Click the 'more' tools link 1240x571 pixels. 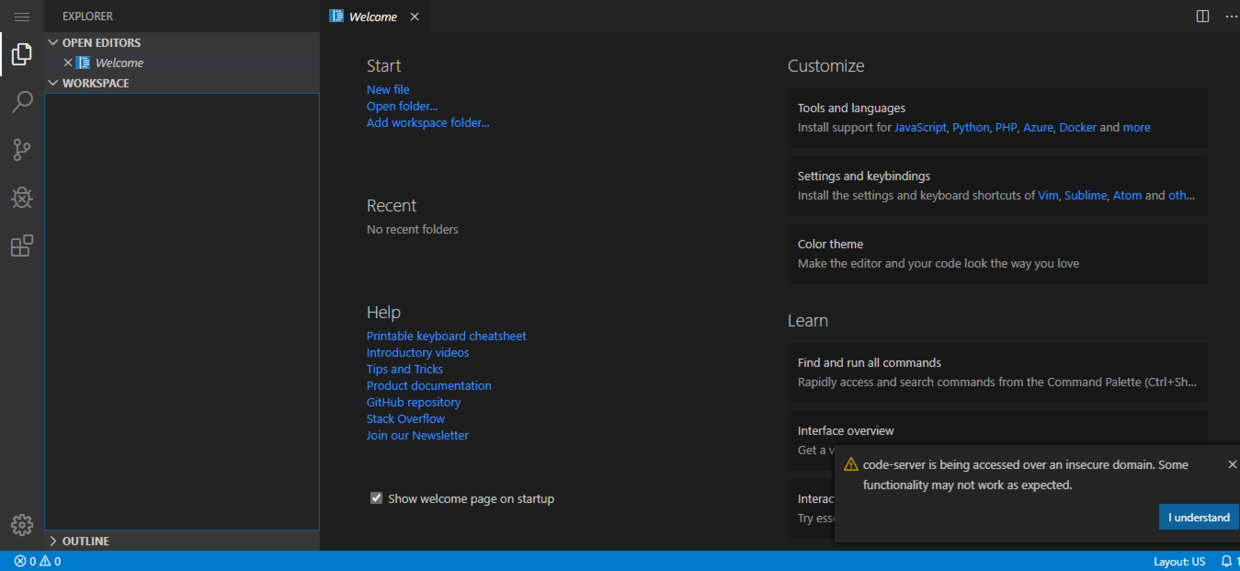point(1137,128)
